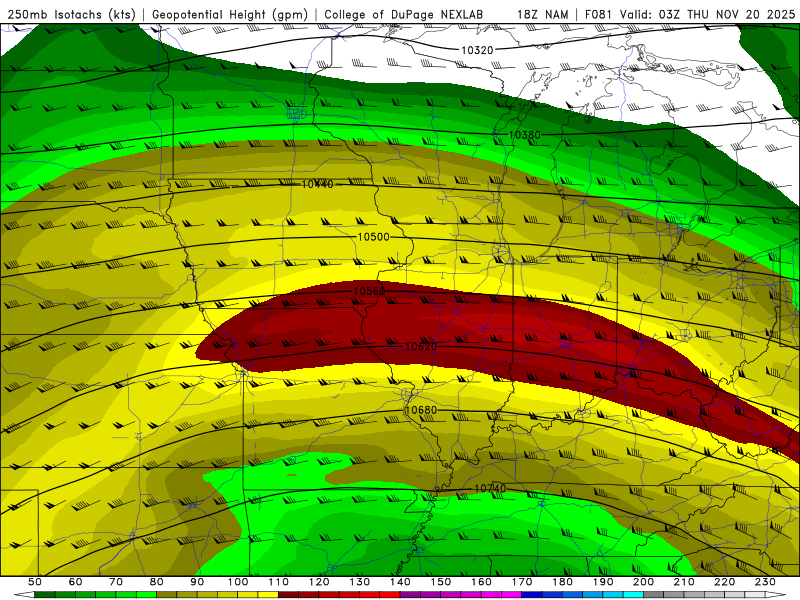Pick the dark maroon swatch just right of 110

click(x=288, y=595)
